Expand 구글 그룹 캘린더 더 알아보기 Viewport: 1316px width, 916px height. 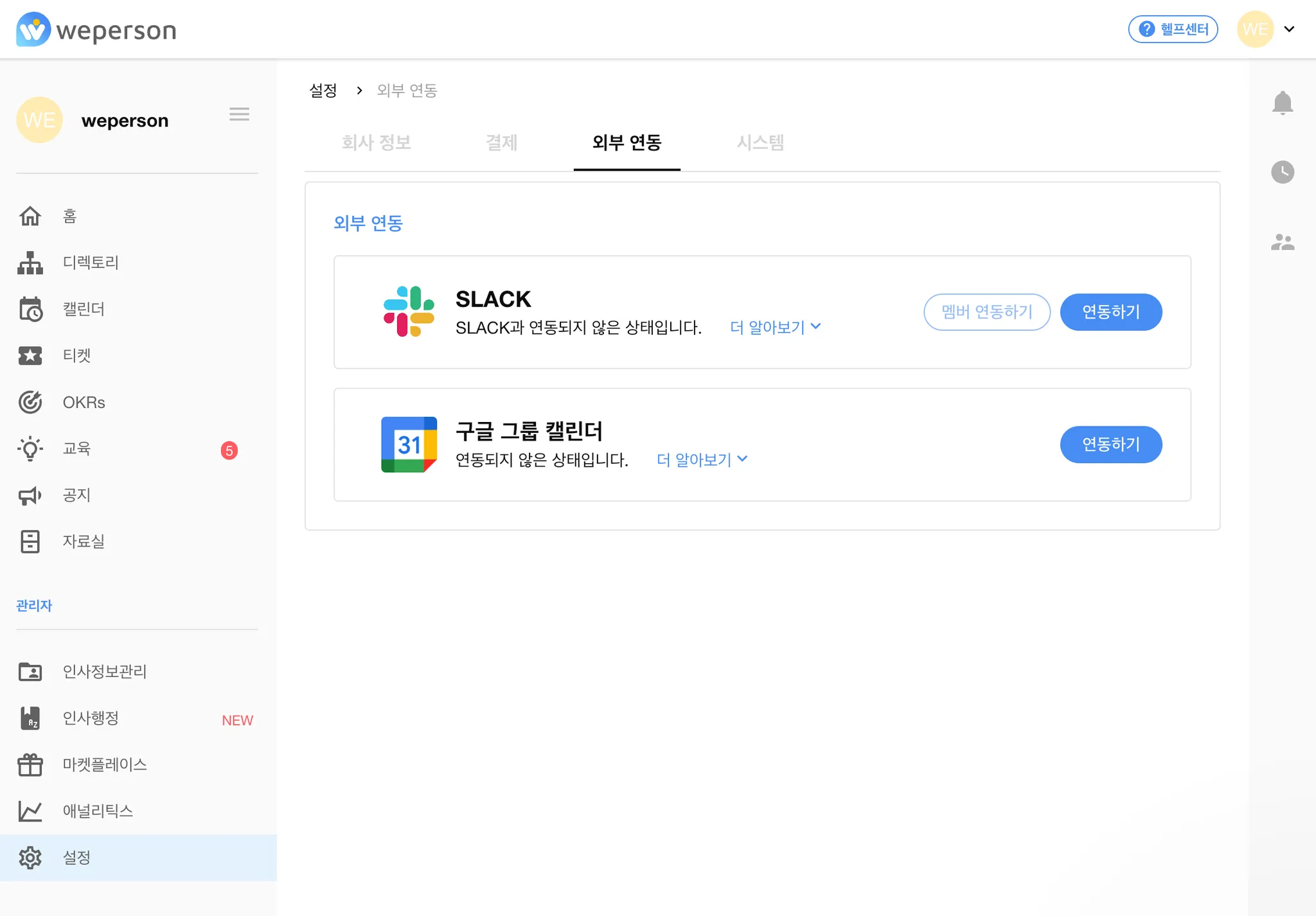702,460
